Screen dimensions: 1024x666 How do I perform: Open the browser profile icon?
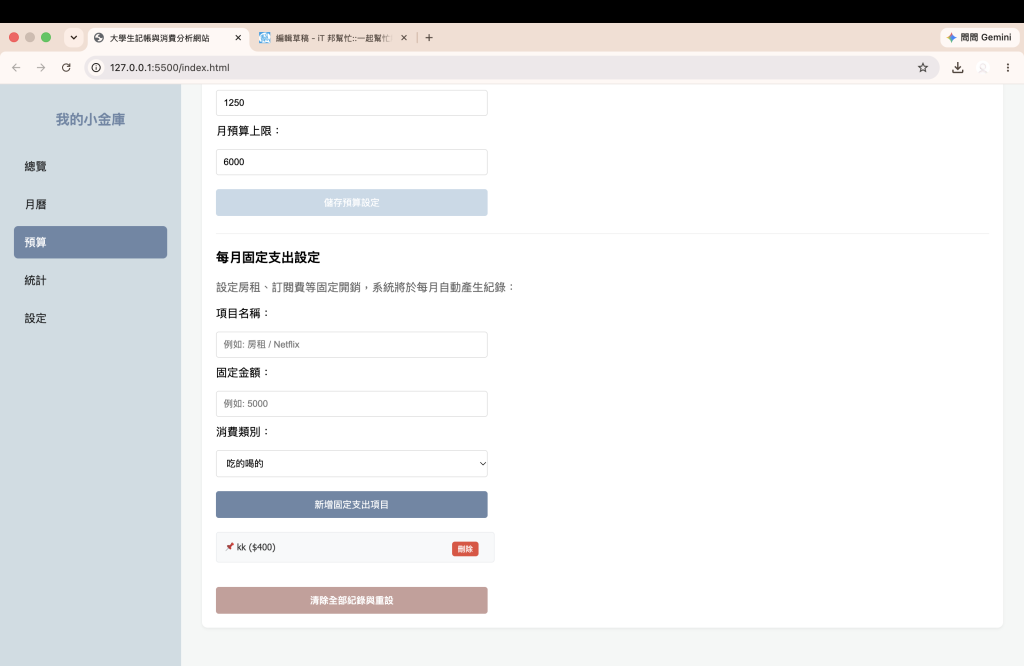coord(983,67)
